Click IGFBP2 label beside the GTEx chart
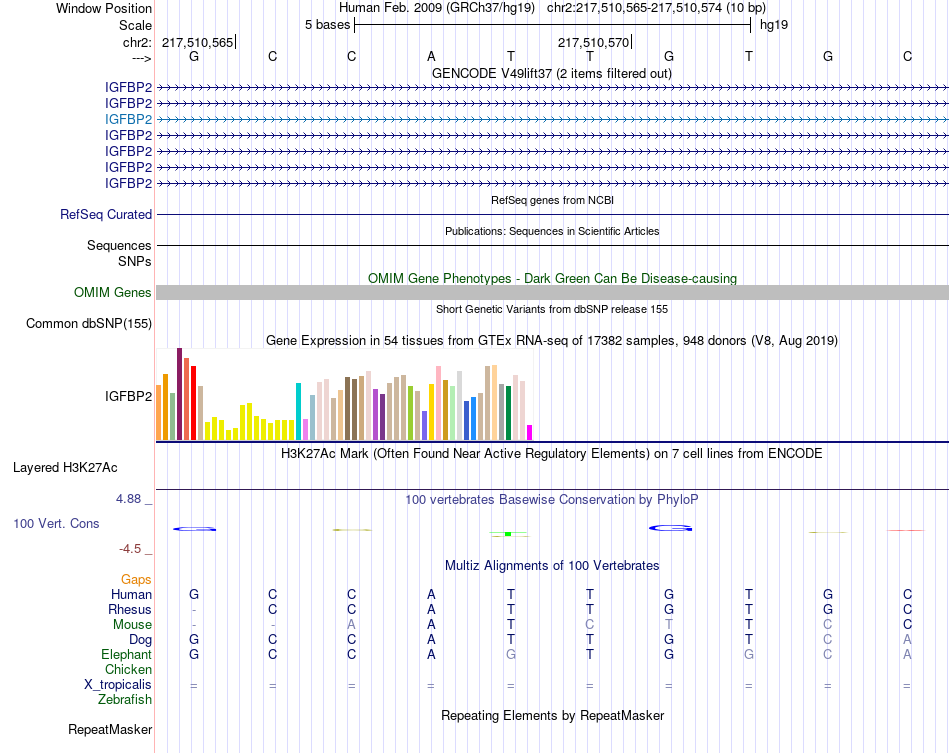 (128, 396)
